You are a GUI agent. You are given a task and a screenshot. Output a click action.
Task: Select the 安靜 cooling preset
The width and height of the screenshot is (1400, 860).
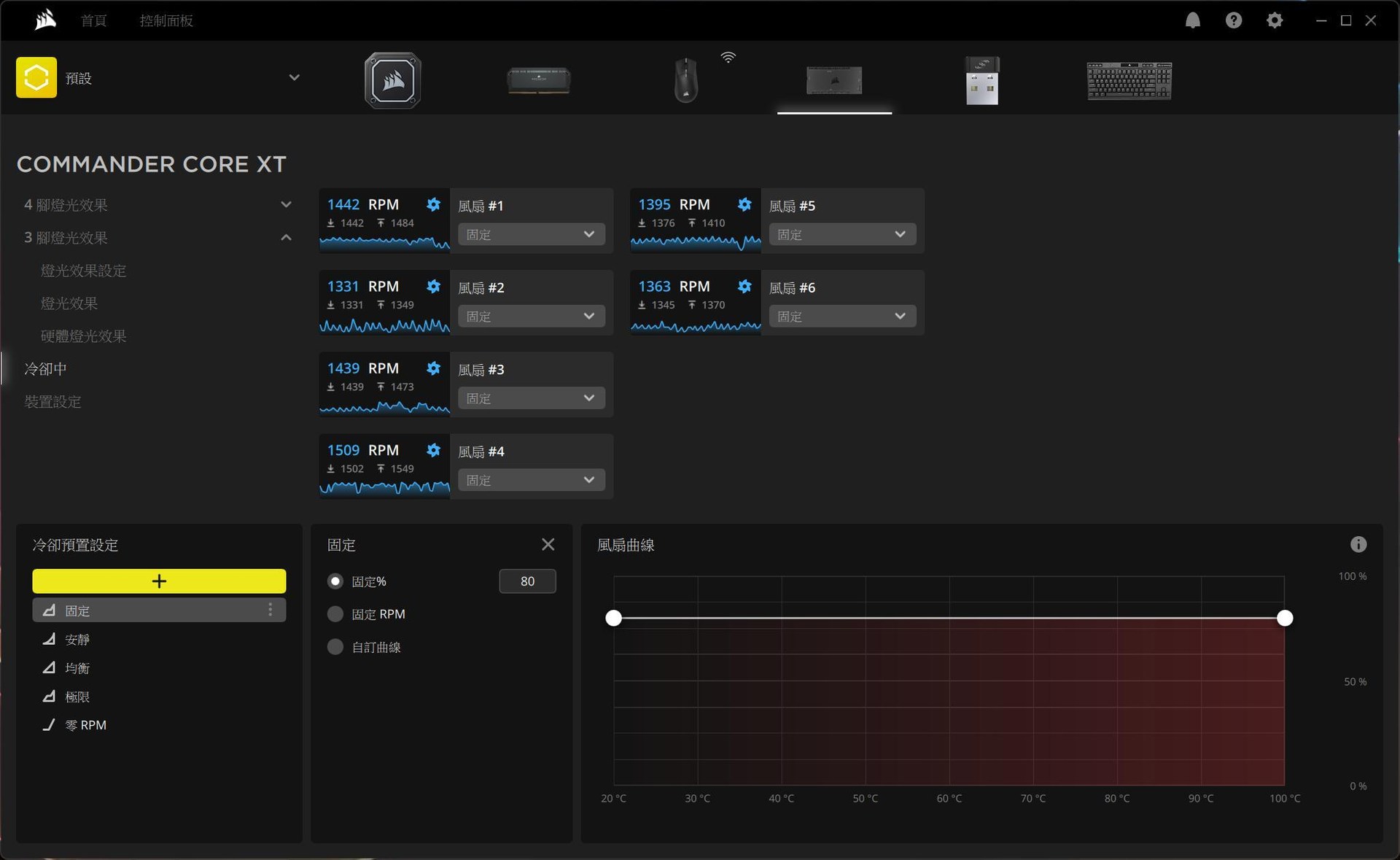[x=159, y=639]
